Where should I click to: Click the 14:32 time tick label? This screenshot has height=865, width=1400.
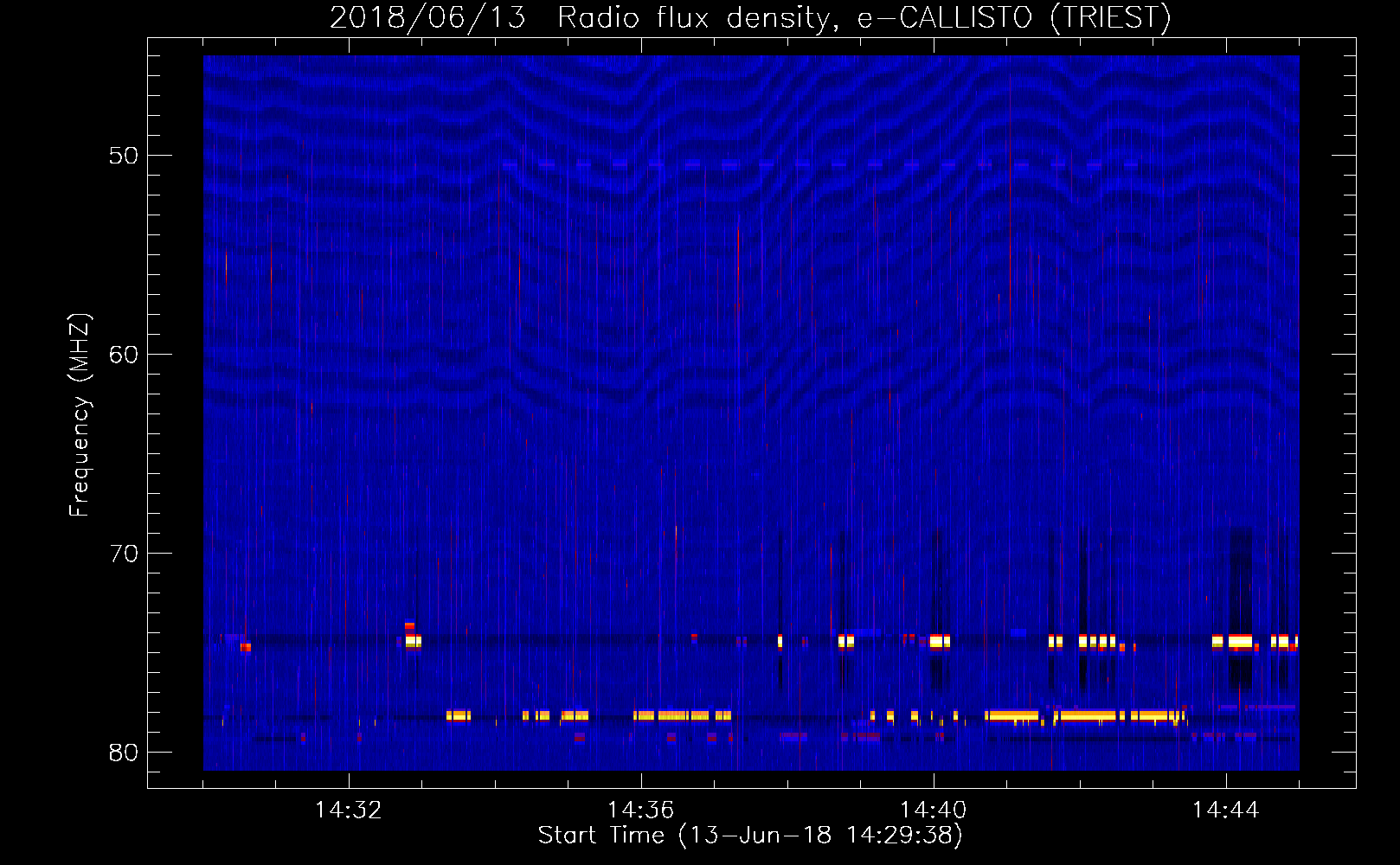click(349, 811)
